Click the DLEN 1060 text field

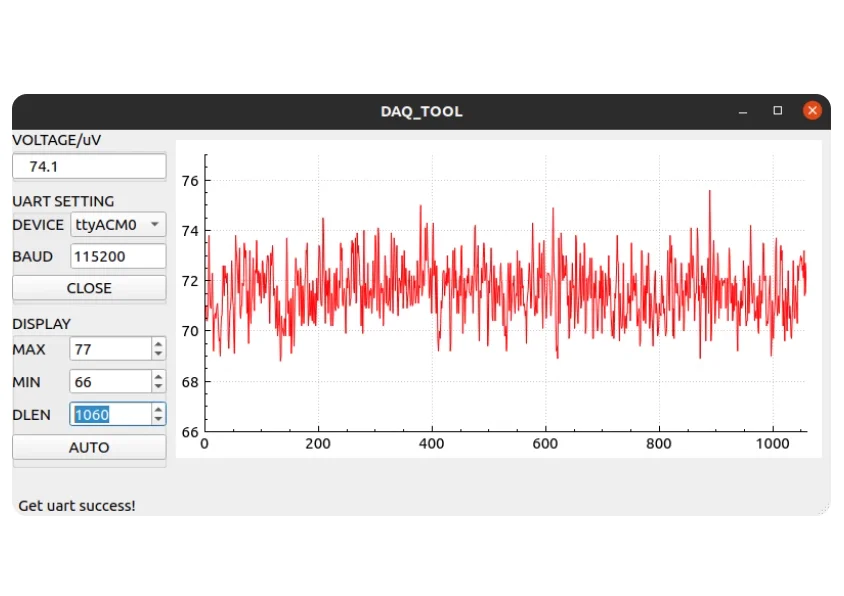(110, 415)
